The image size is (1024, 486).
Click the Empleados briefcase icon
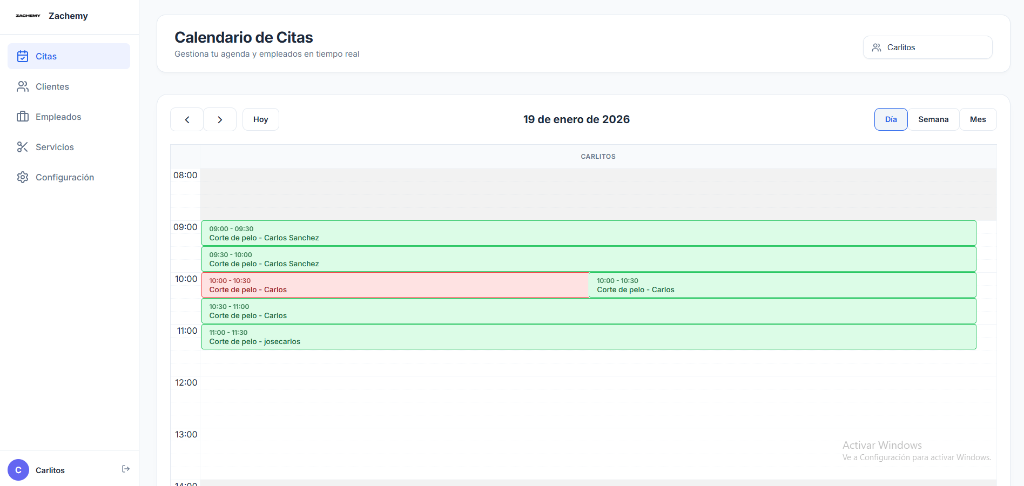point(23,117)
